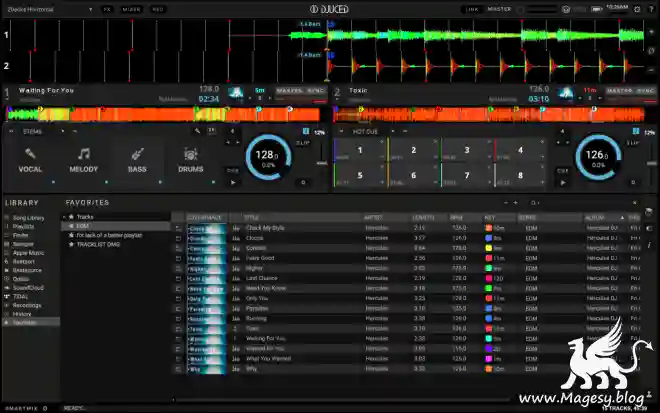
Task: Toggle SYNC on deck 2
Action: (x=646, y=91)
